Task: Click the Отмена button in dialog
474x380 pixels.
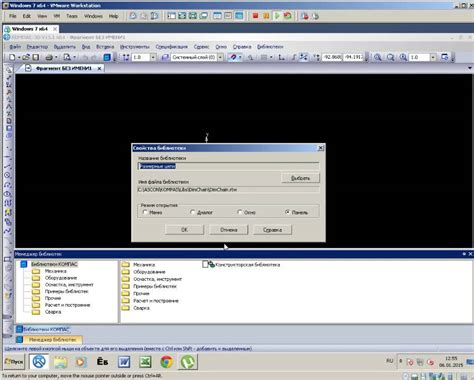Action: coord(229,230)
